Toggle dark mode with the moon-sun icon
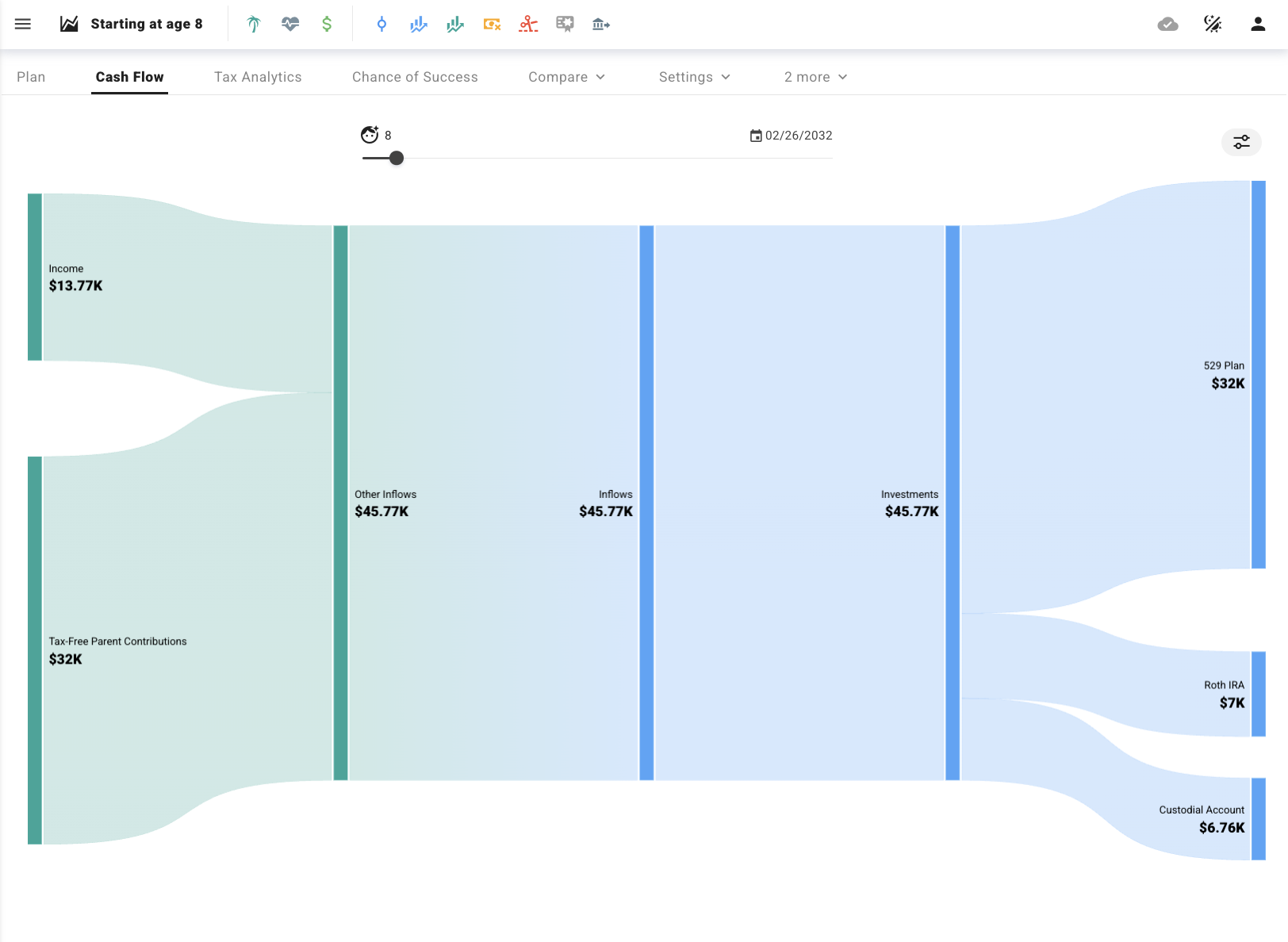Image resolution: width=1288 pixels, height=942 pixels. point(1213,24)
